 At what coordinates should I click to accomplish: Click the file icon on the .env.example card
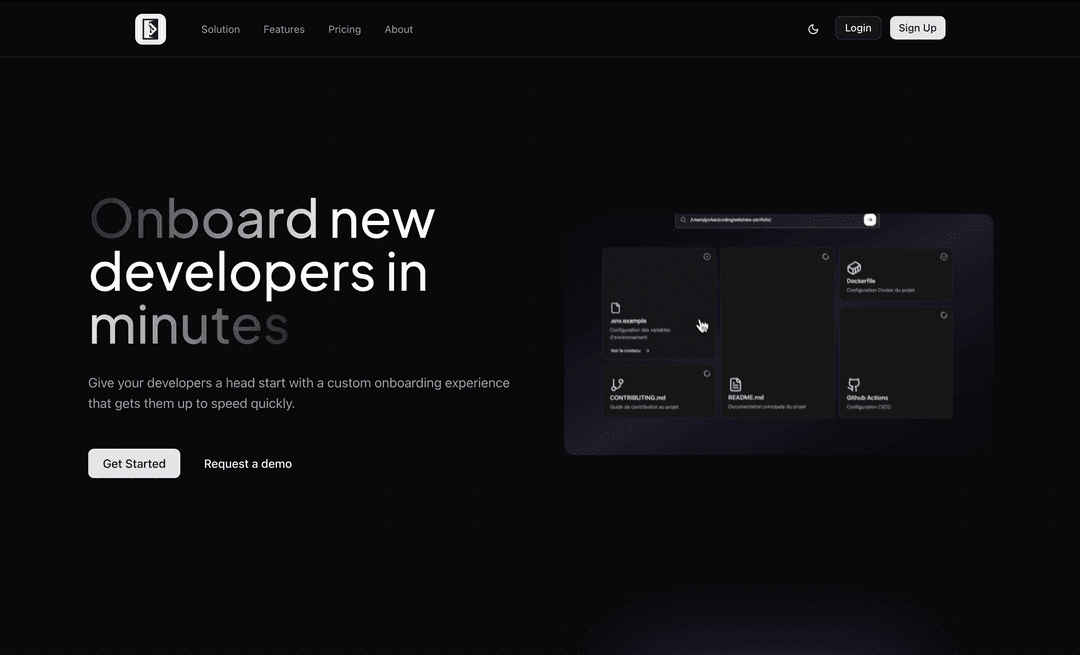coord(615,308)
